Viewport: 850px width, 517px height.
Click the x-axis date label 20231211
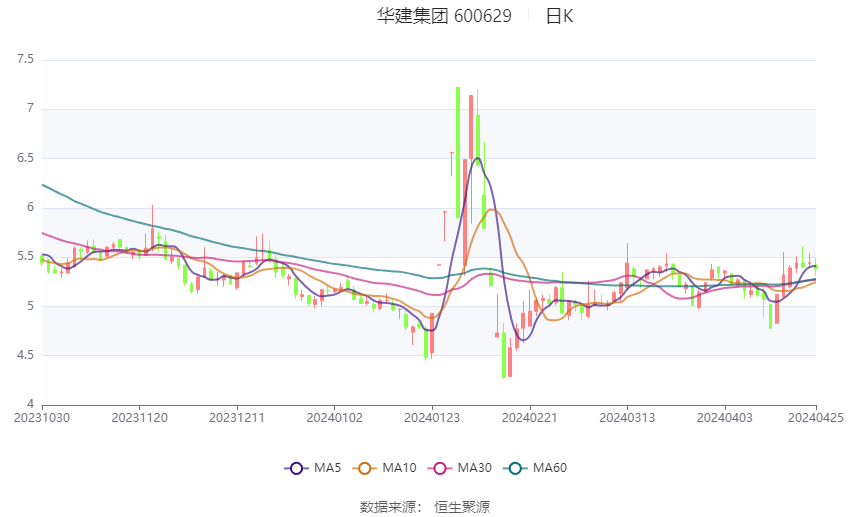[237, 418]
